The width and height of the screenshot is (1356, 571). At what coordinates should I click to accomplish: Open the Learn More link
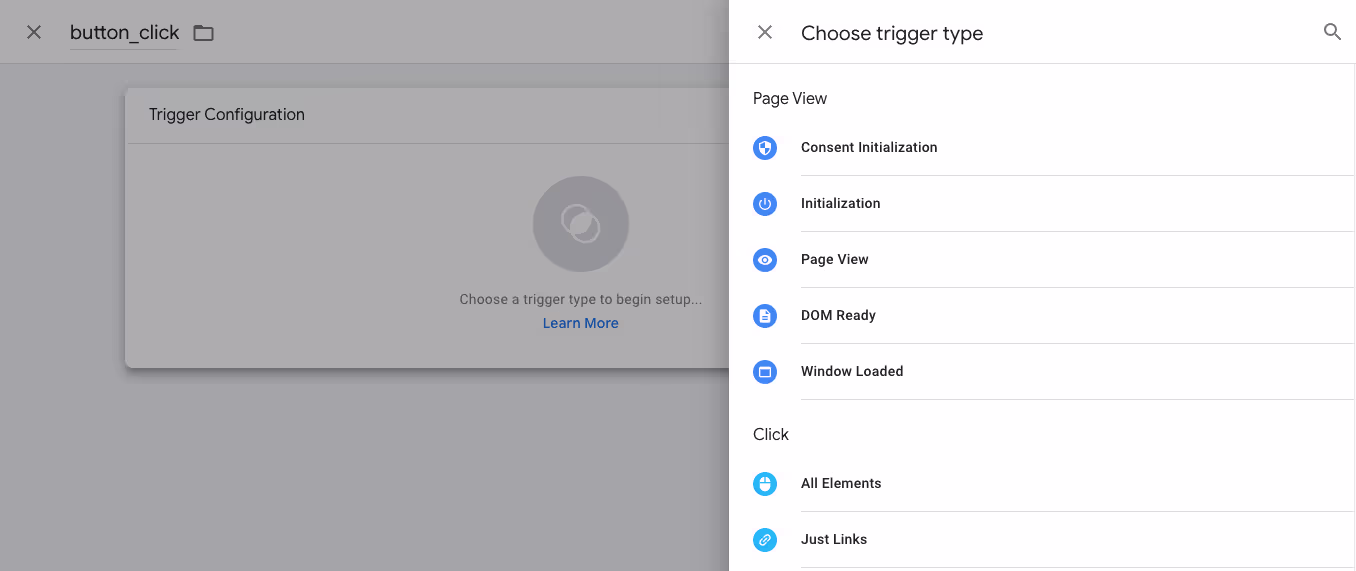click(581, 323)
